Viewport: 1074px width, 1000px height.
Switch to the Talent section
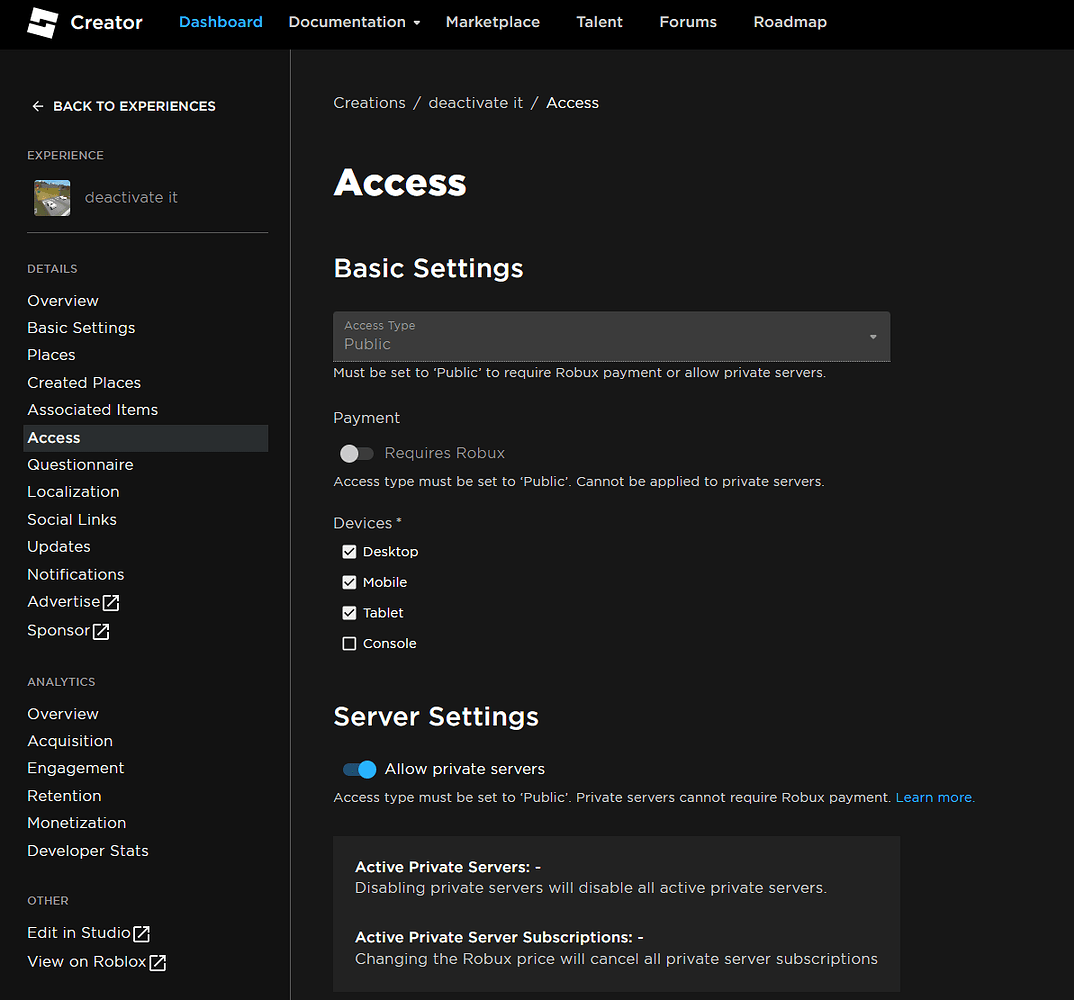click(x=599, y=20)
